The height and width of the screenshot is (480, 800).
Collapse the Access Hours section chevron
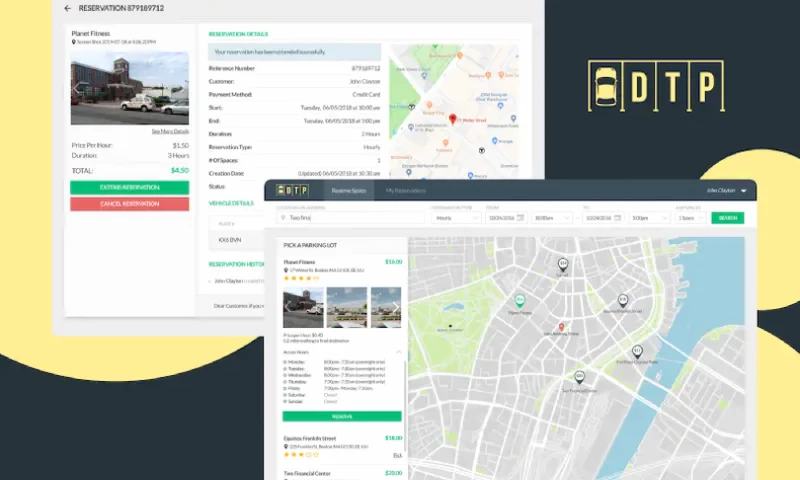pos(398,352)
